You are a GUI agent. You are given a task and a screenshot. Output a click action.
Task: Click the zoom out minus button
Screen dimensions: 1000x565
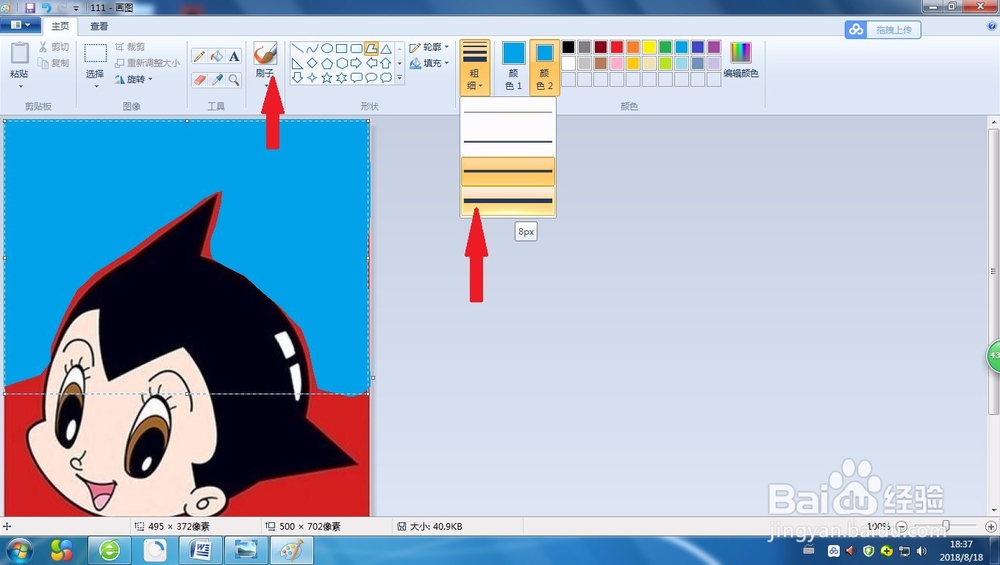[901, 527]
